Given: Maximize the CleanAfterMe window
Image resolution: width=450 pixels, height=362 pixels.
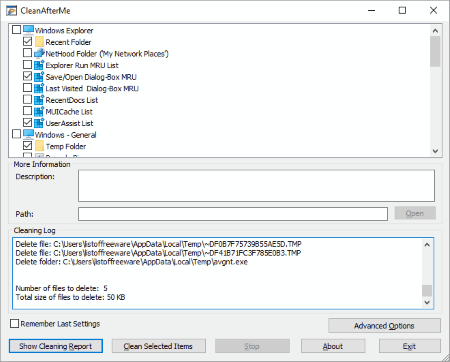Looking at the screenshot, I should (x=402, y=10).
